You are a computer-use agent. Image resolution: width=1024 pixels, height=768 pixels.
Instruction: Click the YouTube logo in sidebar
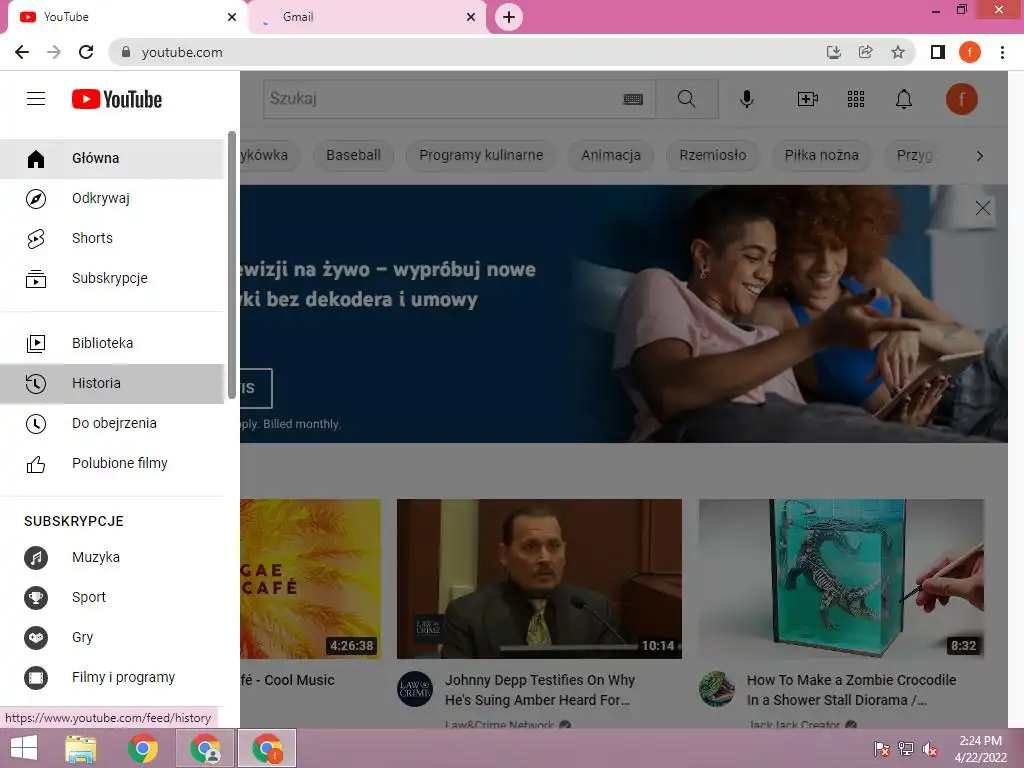[x=117, y=99]
